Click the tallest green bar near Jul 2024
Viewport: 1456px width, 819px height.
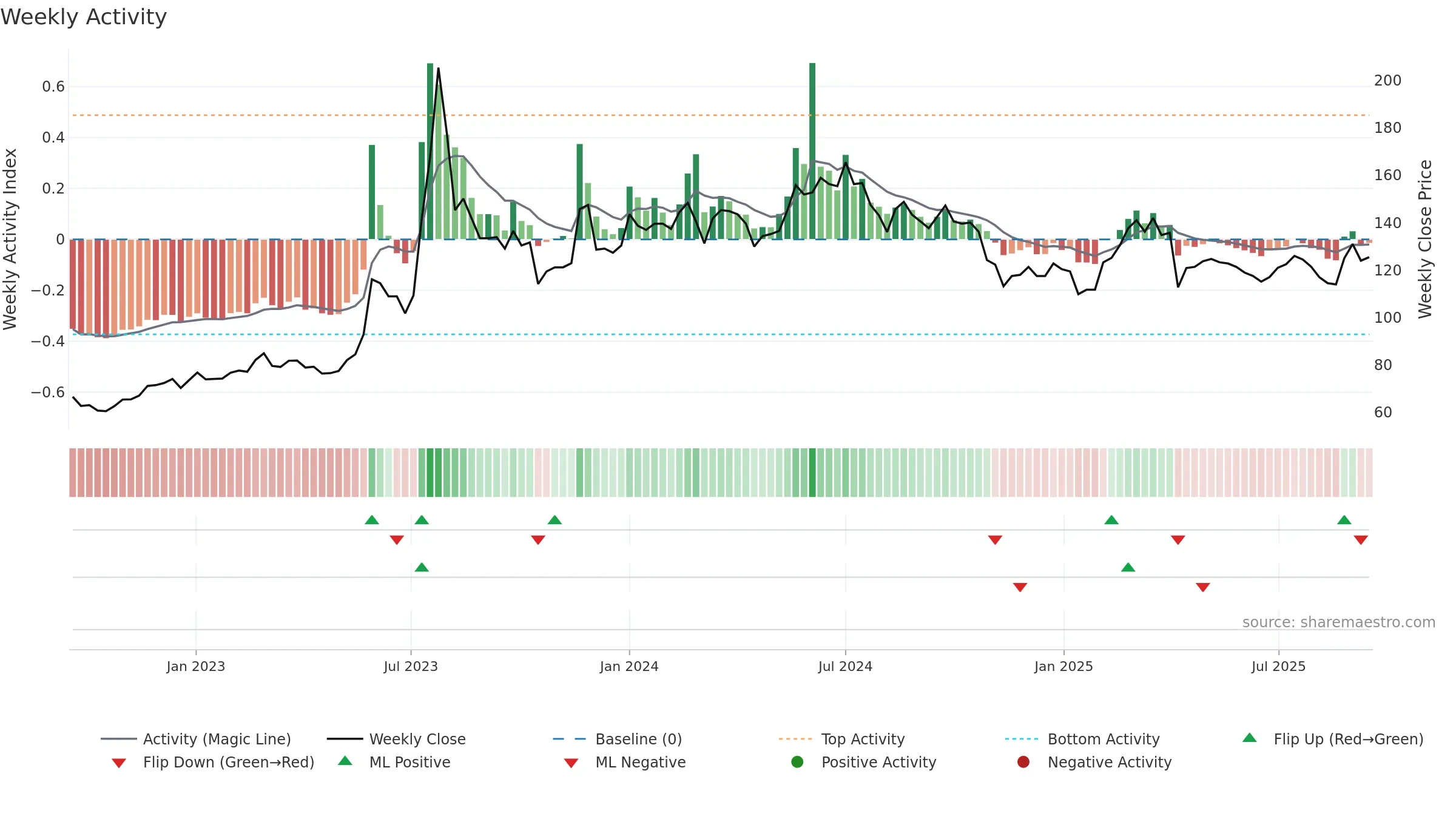[812, 151]
